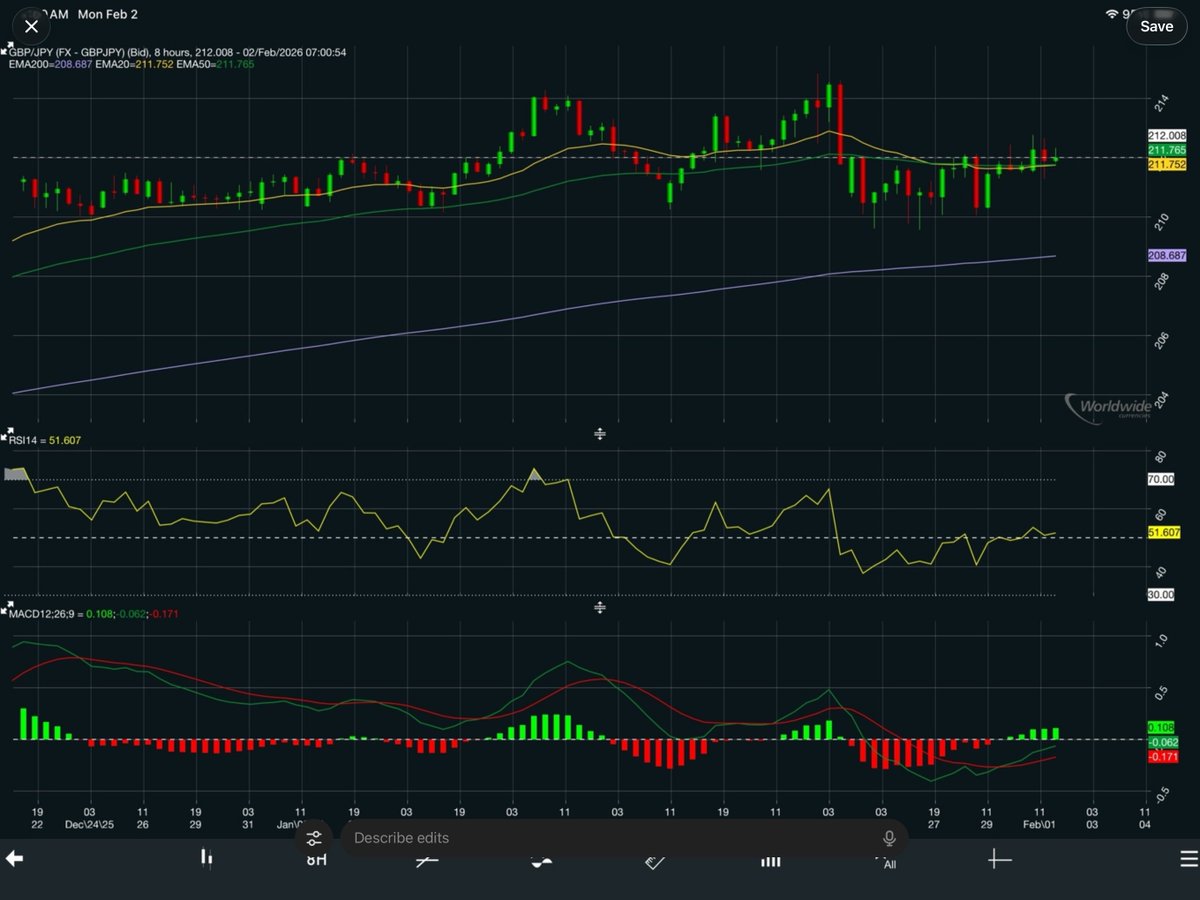
Task: Go back with the left arrow icon
Action: click(14, 858)
